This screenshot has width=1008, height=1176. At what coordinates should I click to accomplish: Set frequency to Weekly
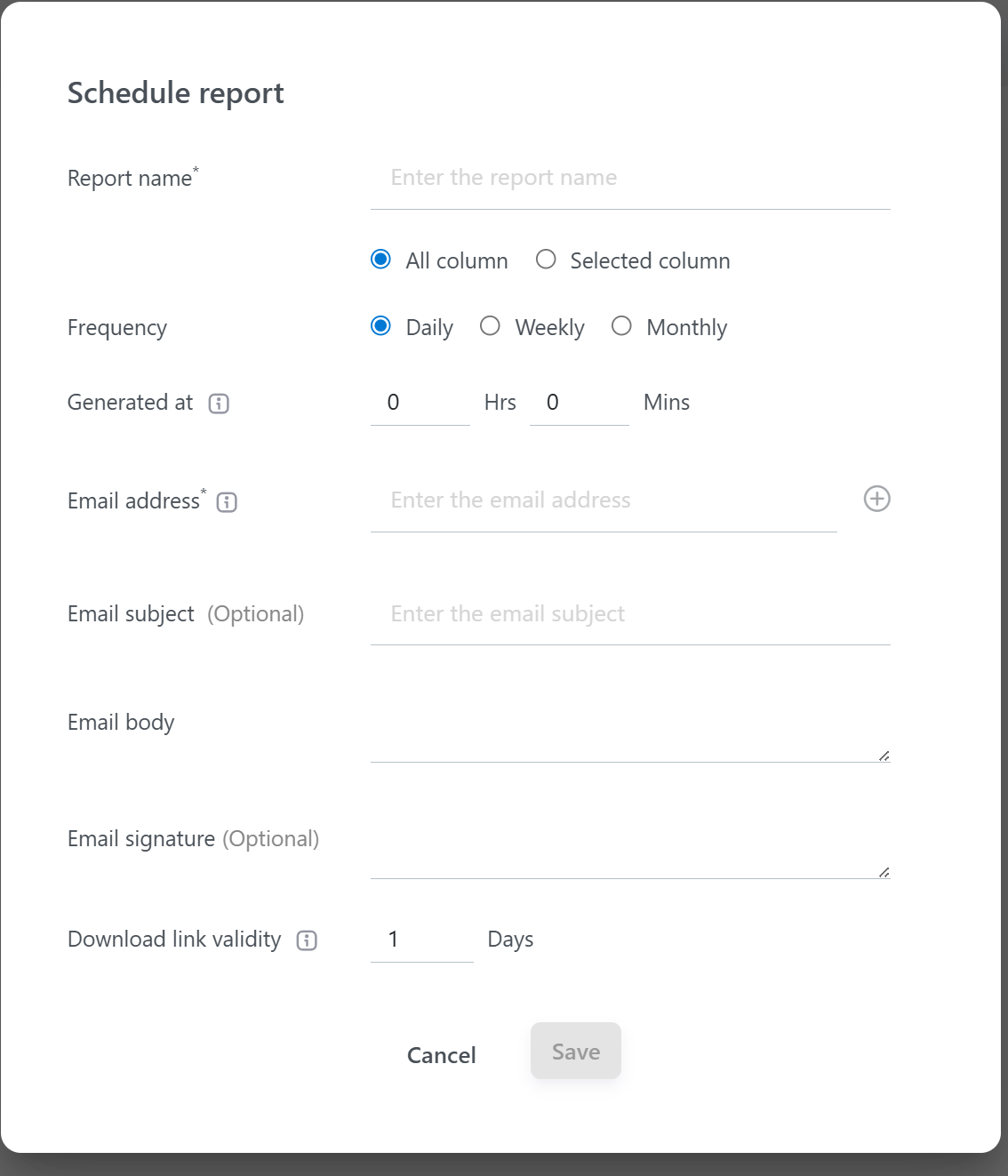pyautogui.click(x=490, y=326)
